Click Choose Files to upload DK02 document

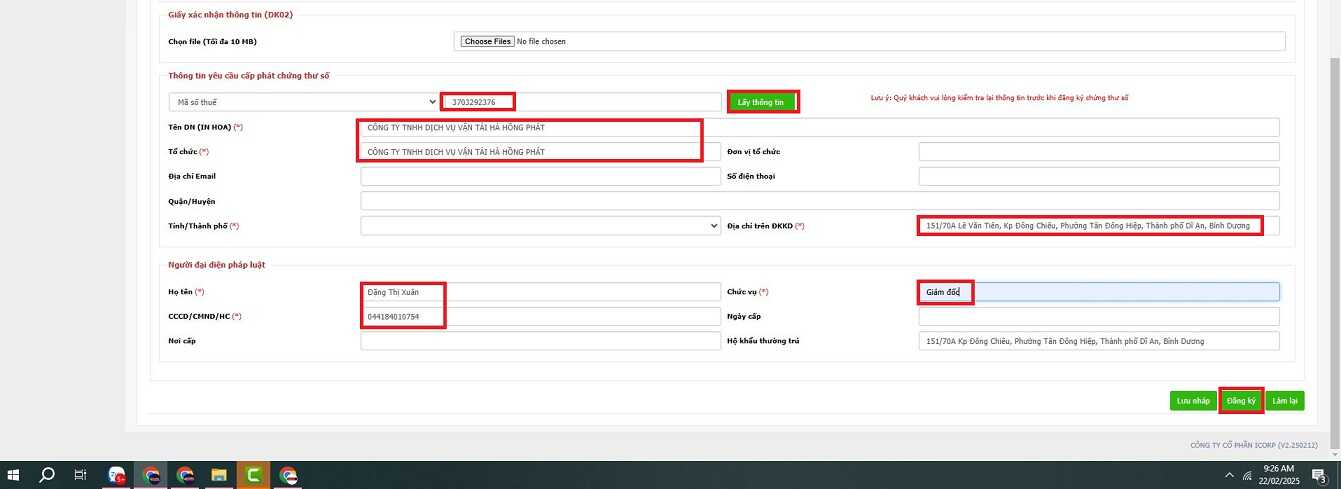488,41
